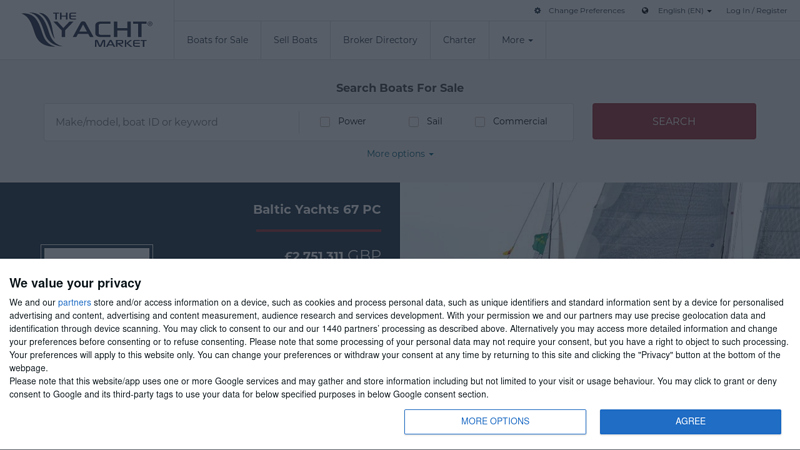800x450 pixels.
Task: Select the Charter navigation item
Action: click(459, 40)
